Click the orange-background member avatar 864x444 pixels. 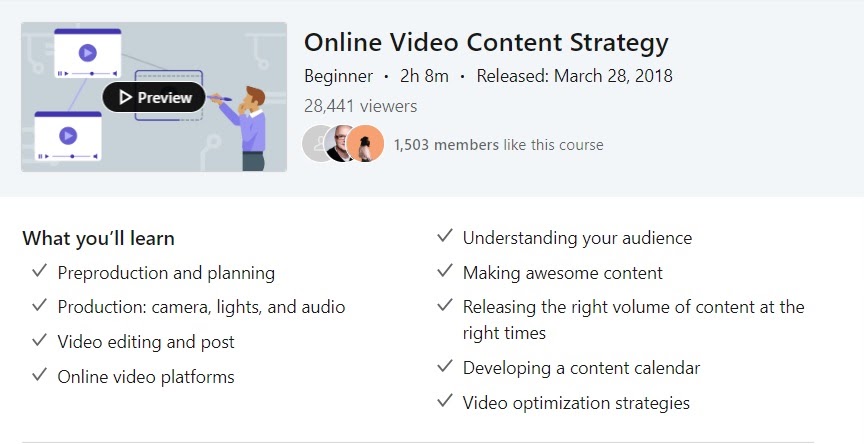click(365, 143)
